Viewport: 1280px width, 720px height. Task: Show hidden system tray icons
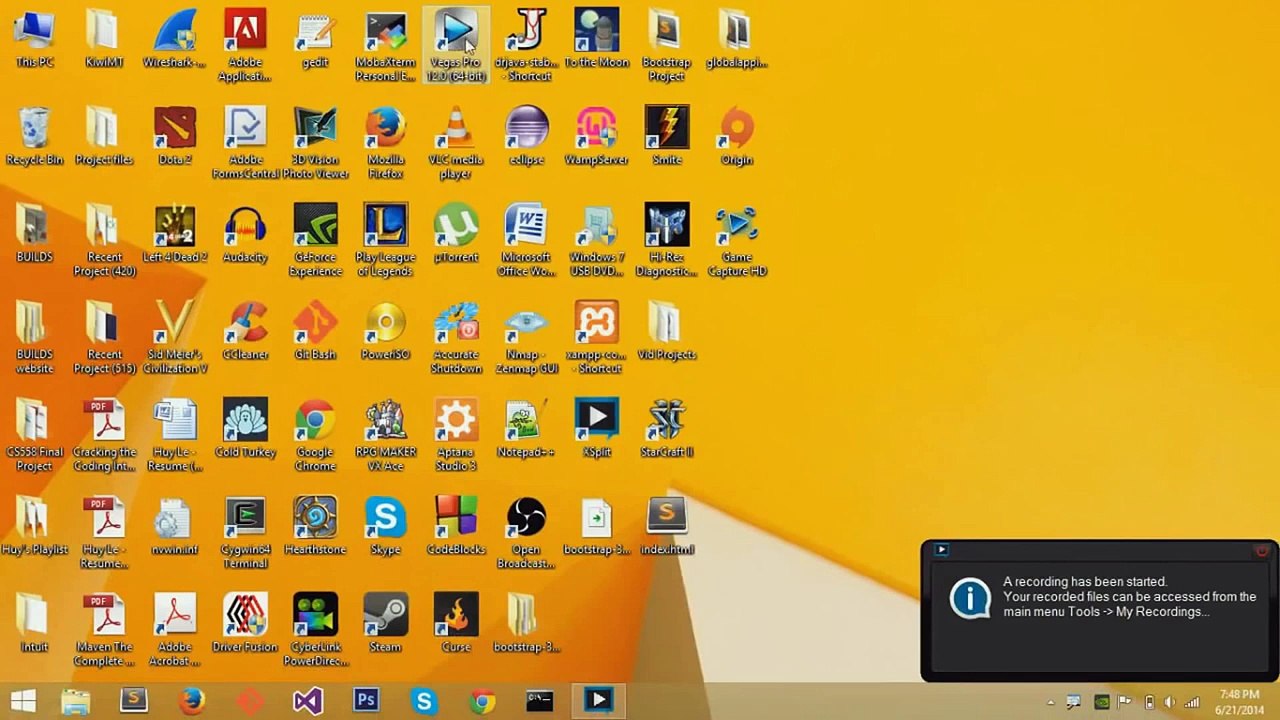click(1050, 702)
